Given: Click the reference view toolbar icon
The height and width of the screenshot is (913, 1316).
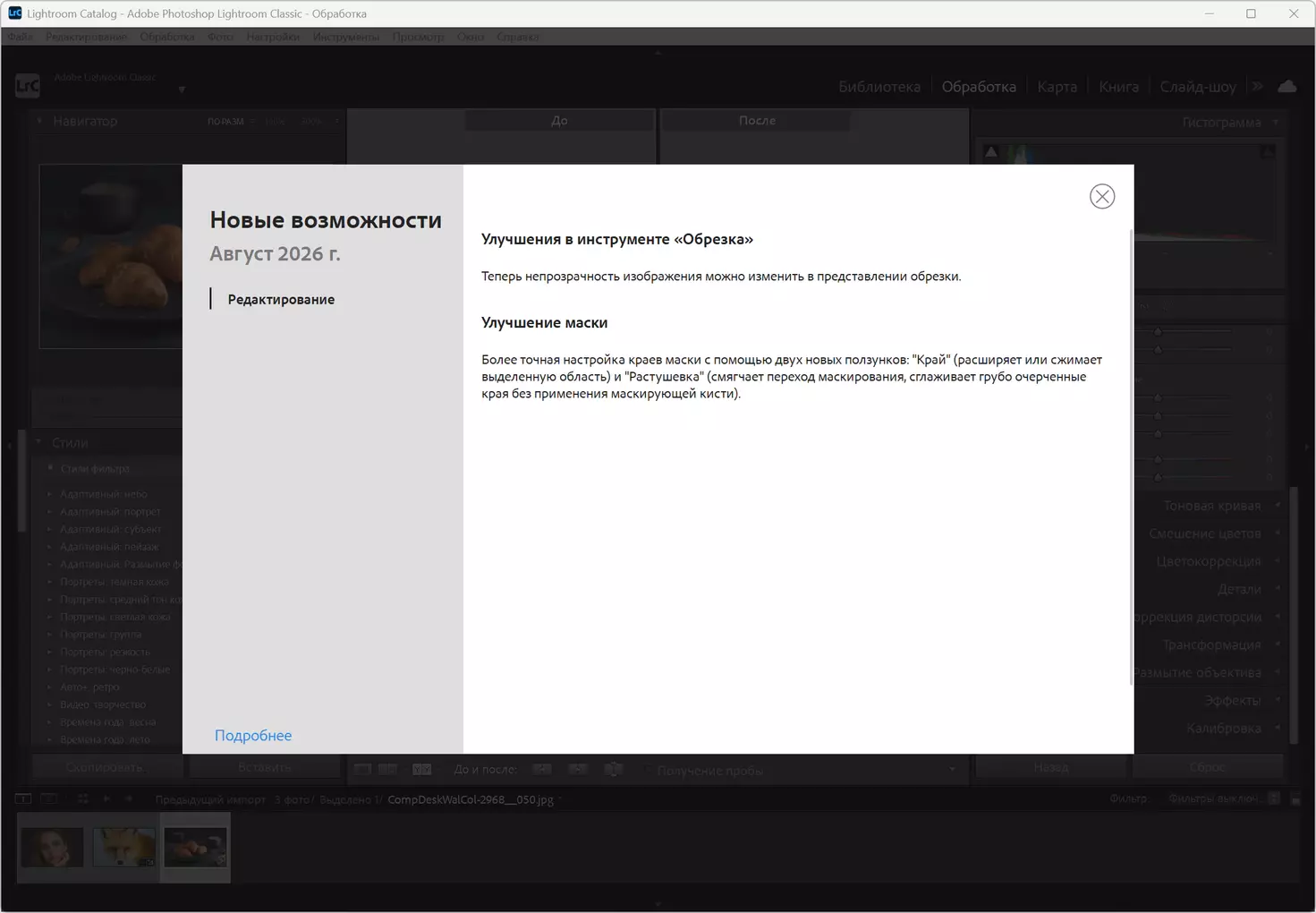Looking at the screenshot, I should [388, 770].
